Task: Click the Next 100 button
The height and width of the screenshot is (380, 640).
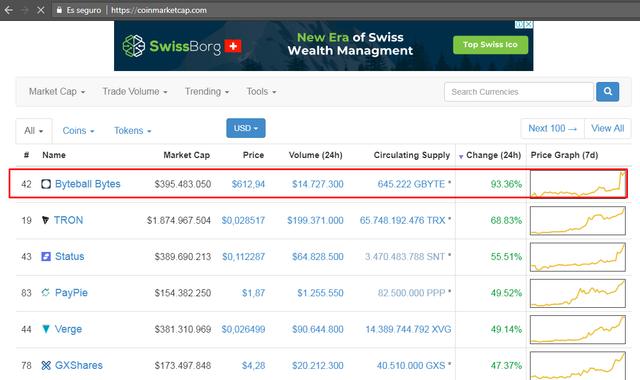Action: click(553, 129)
